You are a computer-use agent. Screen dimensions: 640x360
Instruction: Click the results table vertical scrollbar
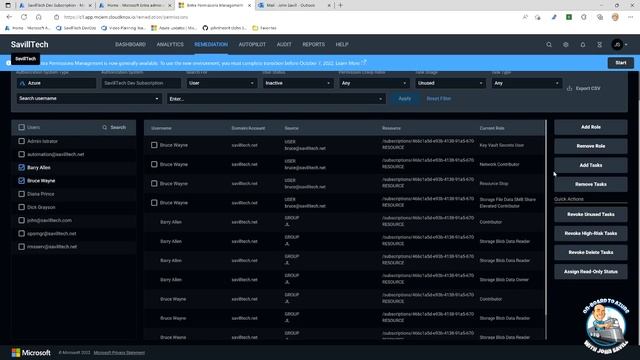[545, 218]
